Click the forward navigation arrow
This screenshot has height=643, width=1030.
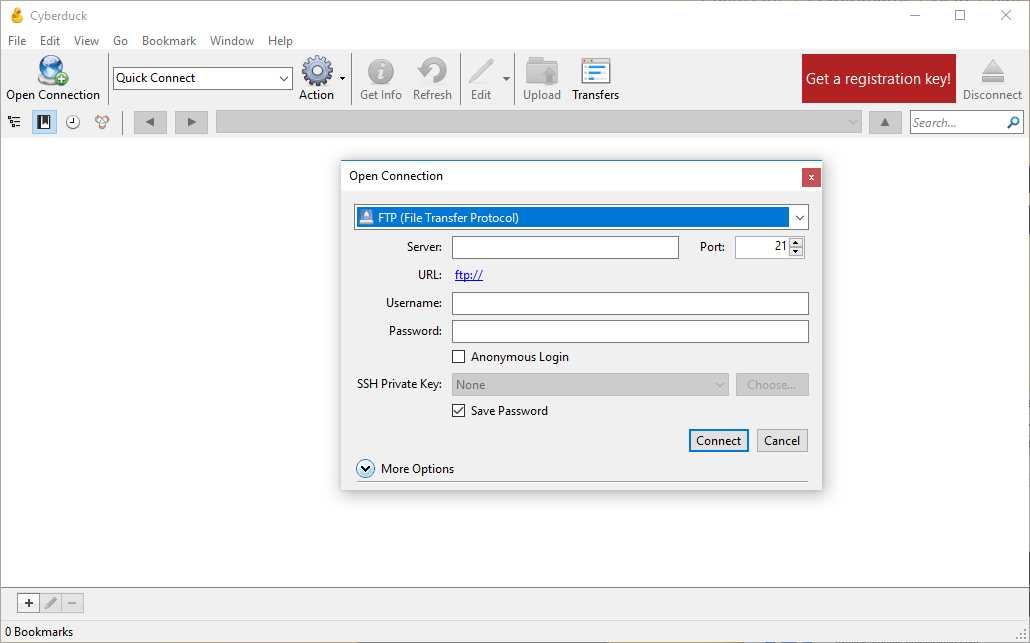pyautogui.click(x=191, y=122)
